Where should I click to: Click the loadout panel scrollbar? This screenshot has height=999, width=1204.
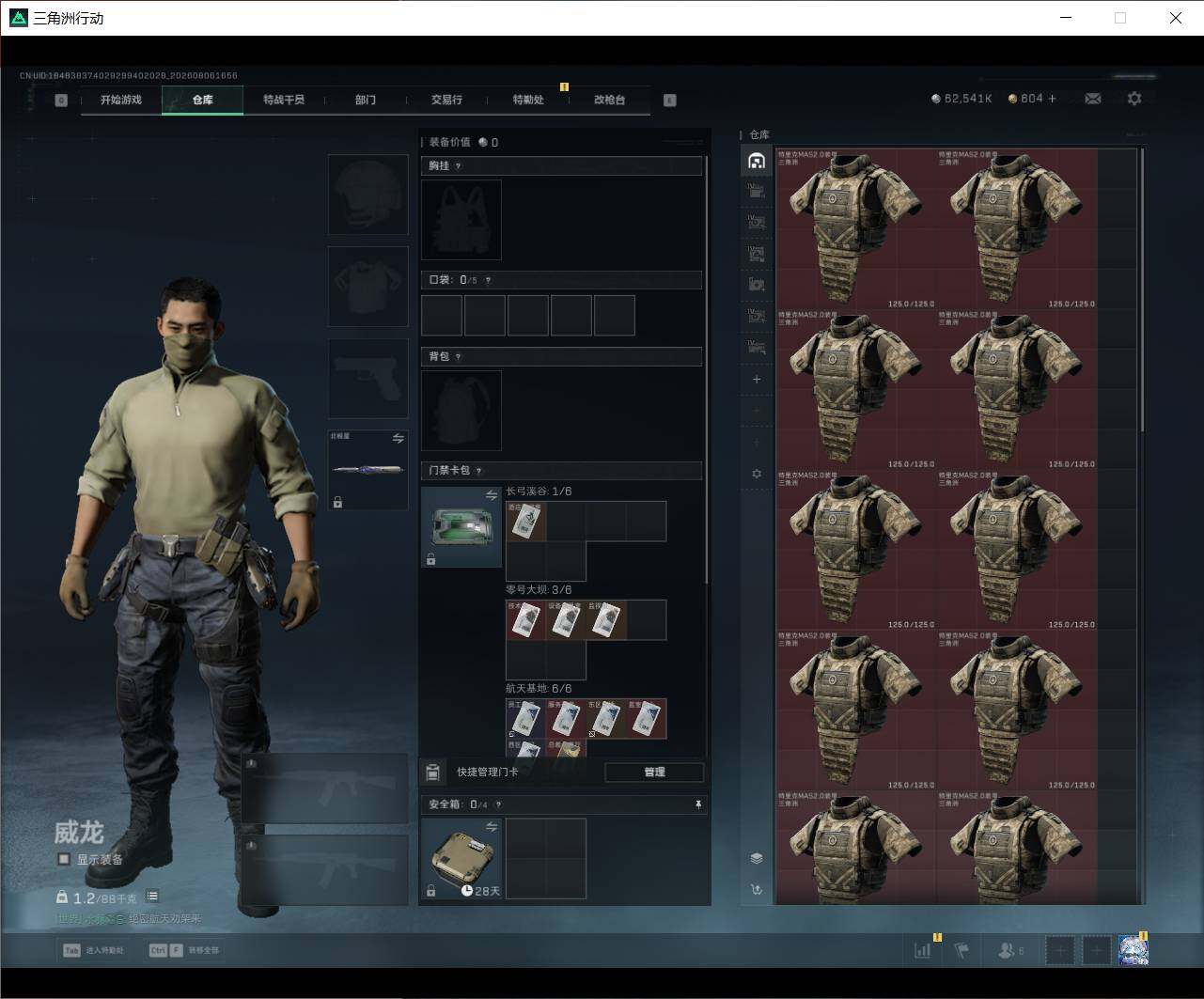click(x=706, y=371)
